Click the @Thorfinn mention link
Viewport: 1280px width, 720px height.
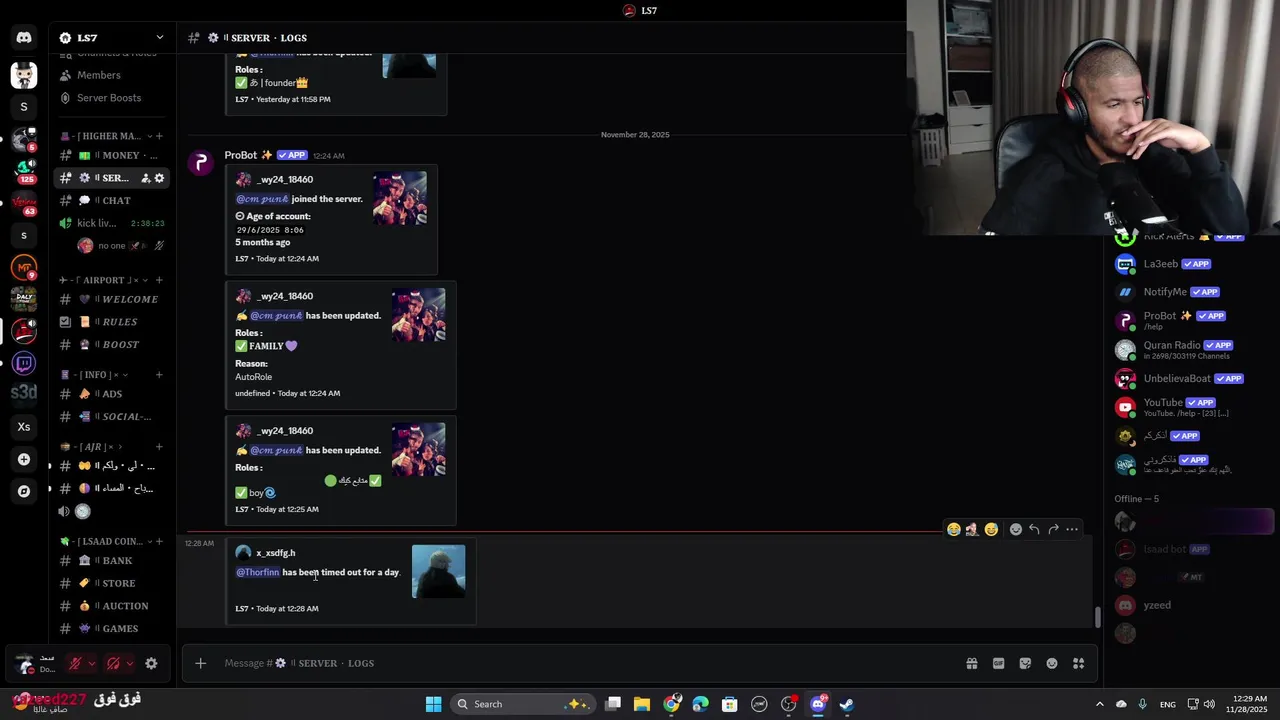point(258,572)
